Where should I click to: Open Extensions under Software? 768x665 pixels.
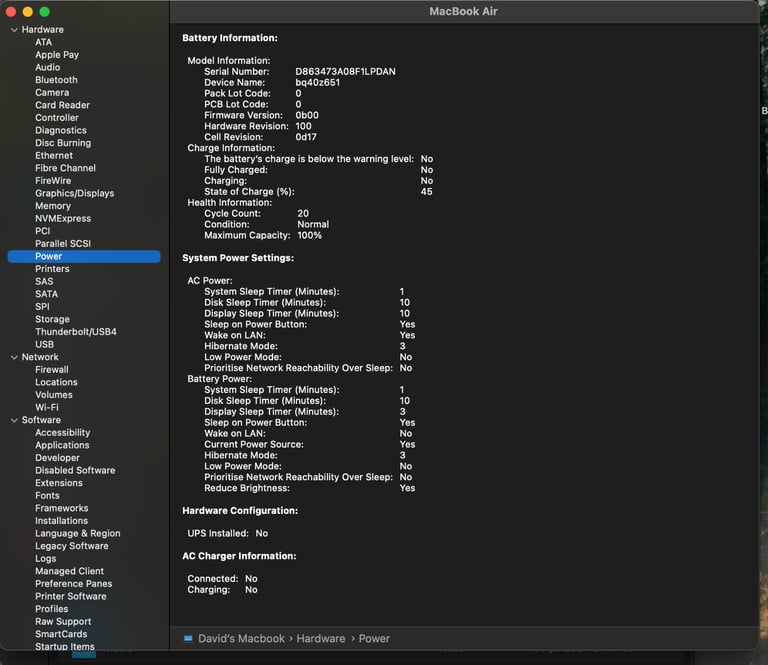click(x=59, y=483)
